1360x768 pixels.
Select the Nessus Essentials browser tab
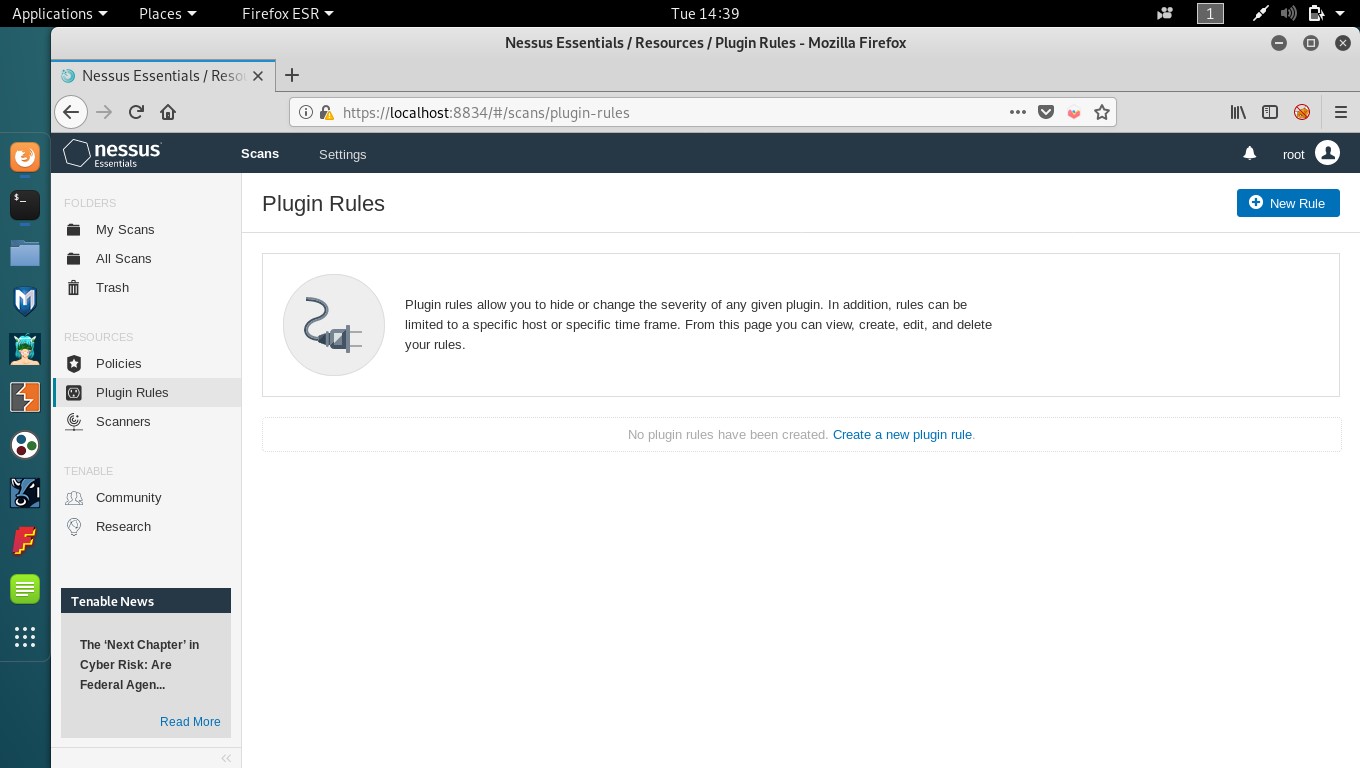pyautogui.click(x=162, y=76)
